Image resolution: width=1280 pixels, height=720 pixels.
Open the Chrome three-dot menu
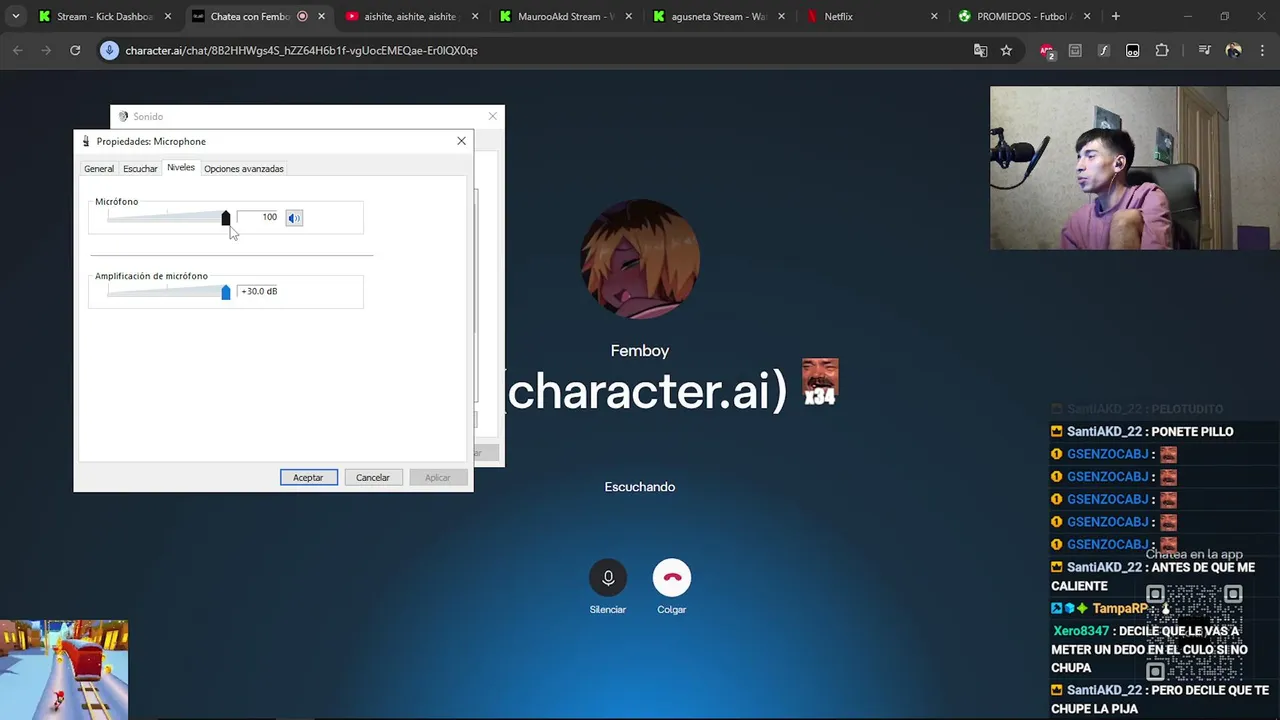(1261, 50)
